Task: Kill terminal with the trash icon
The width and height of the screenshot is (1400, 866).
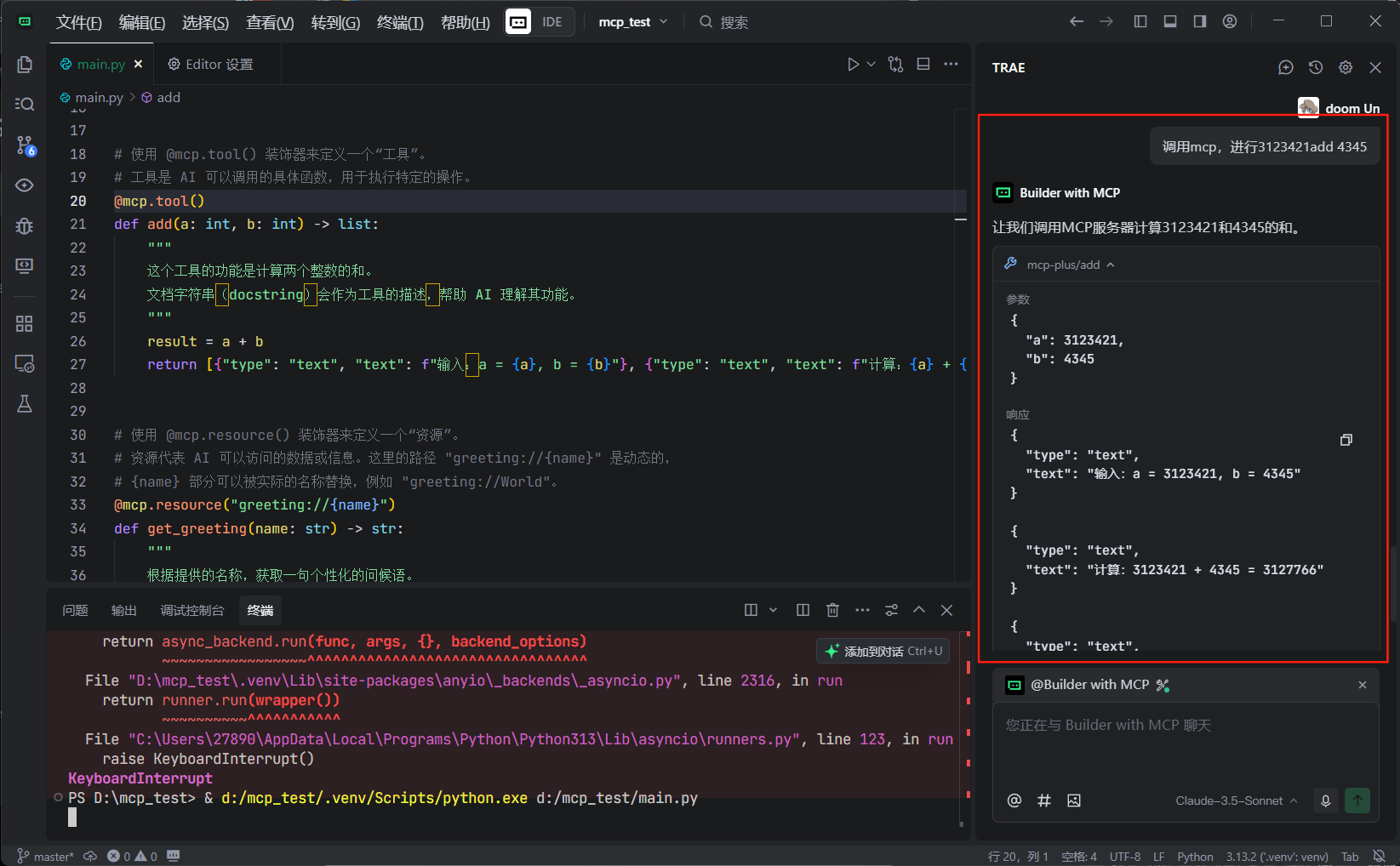Action: tap(832, 610)
